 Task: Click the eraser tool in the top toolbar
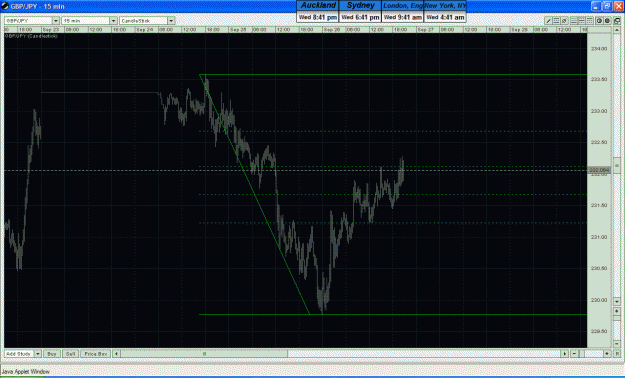pos(564,20)
